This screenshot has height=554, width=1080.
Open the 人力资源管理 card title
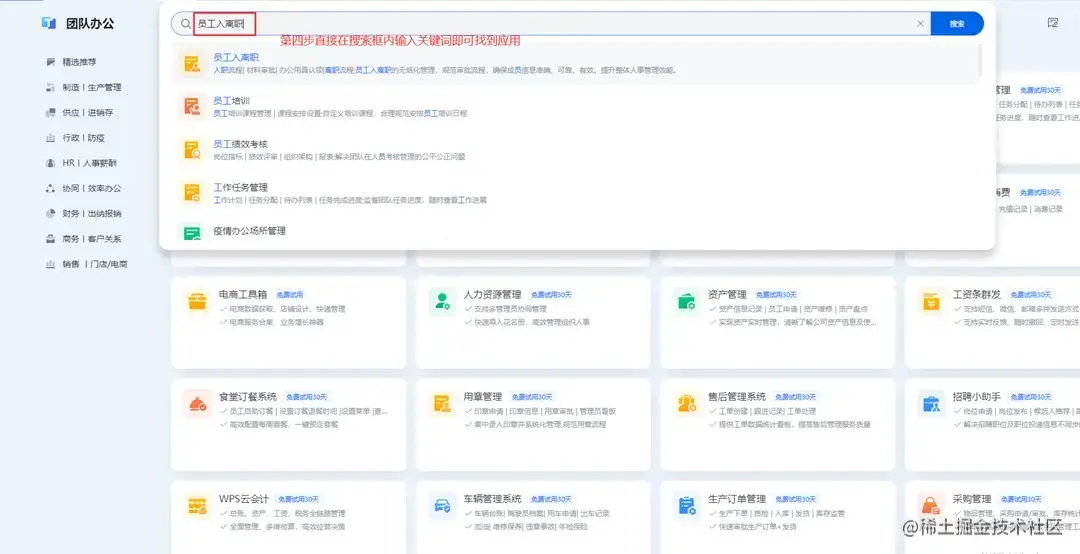pyautogui.click(x=492, y=295)
